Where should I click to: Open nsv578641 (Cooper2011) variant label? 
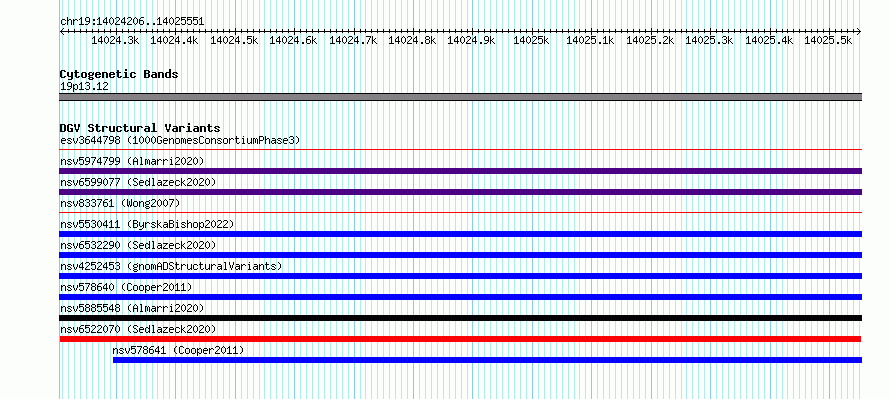[x=178, y=350]
